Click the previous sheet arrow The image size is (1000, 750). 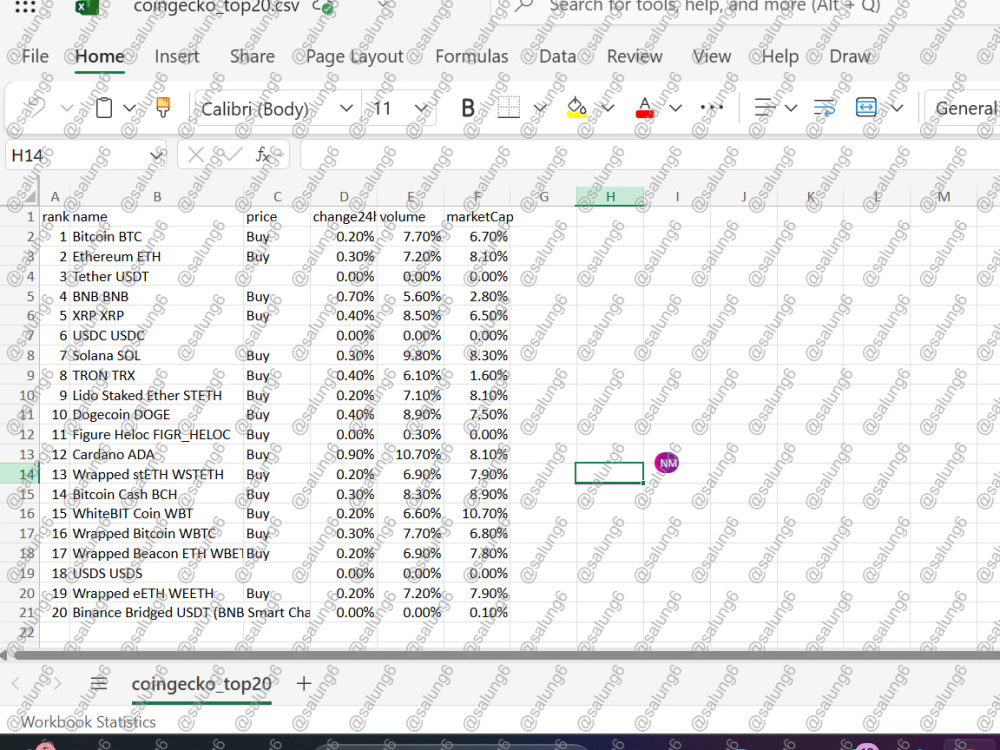(x=17, y=684)
